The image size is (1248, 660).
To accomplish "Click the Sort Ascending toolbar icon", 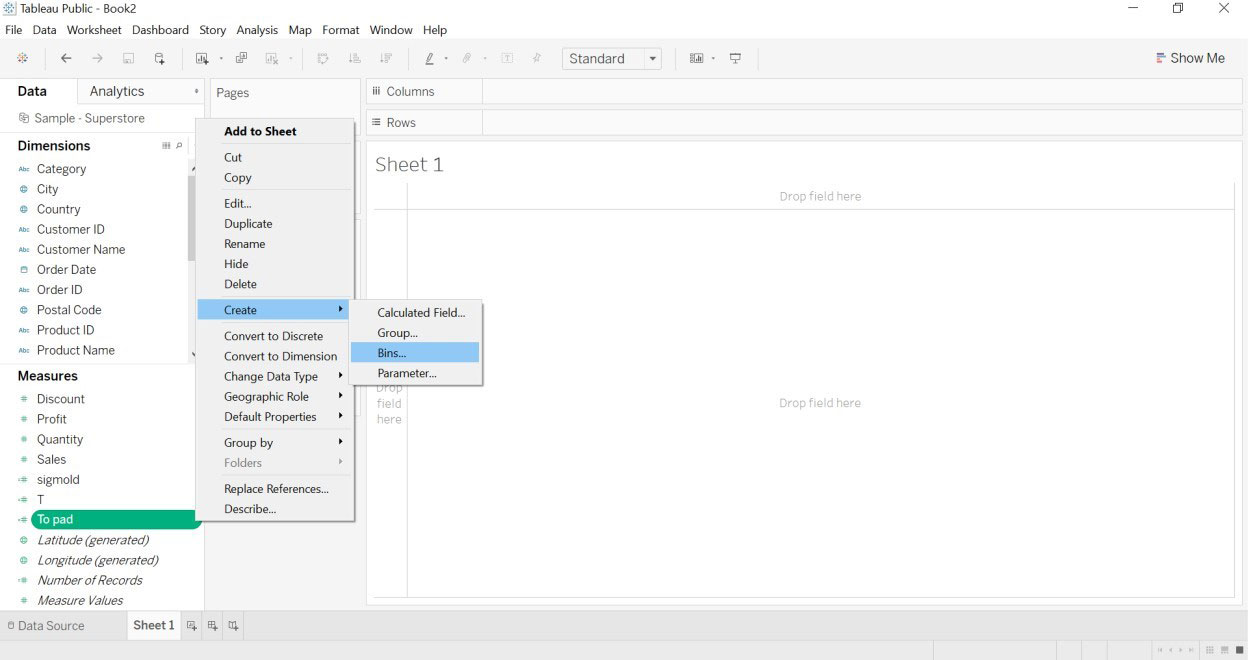I will point(354,59).
